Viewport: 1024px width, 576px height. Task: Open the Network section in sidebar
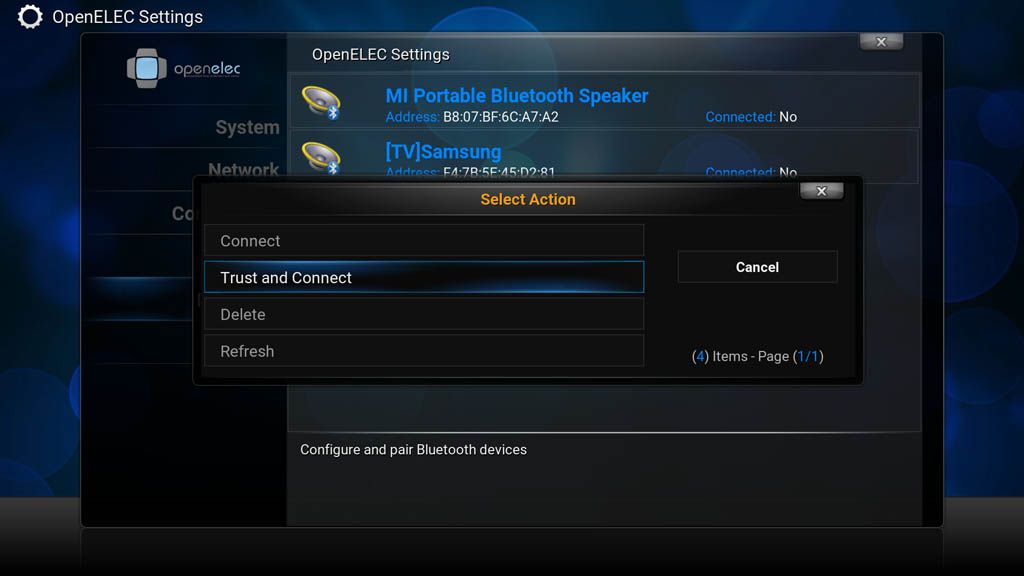coord(244,170)
